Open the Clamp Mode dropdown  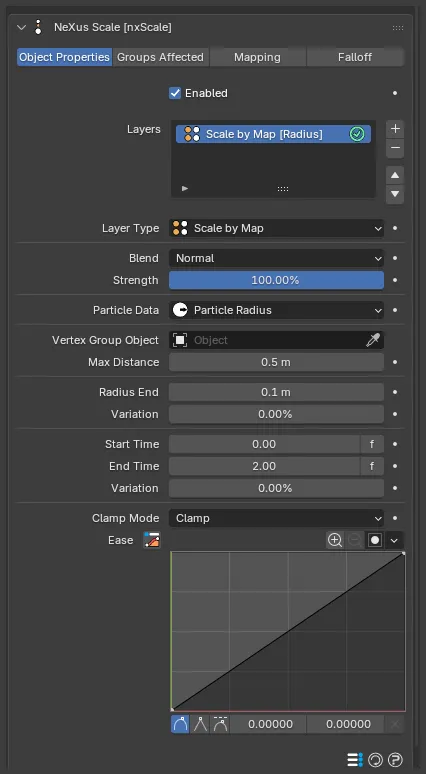(276, 518)
